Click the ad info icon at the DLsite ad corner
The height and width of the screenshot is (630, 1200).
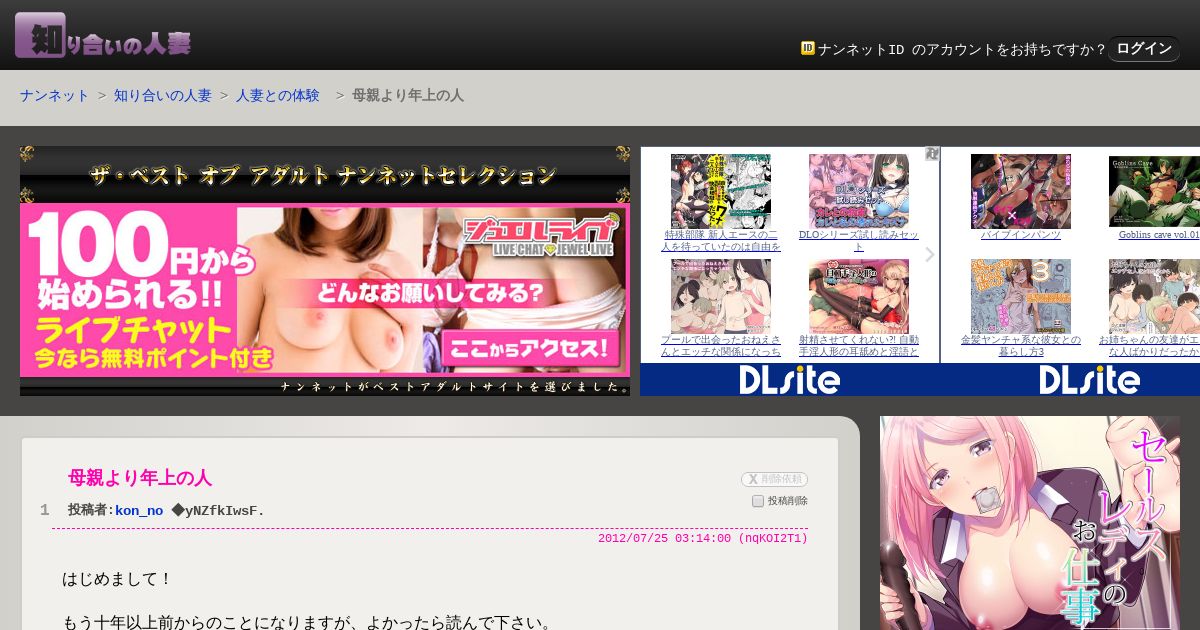[x=932, y=154]
